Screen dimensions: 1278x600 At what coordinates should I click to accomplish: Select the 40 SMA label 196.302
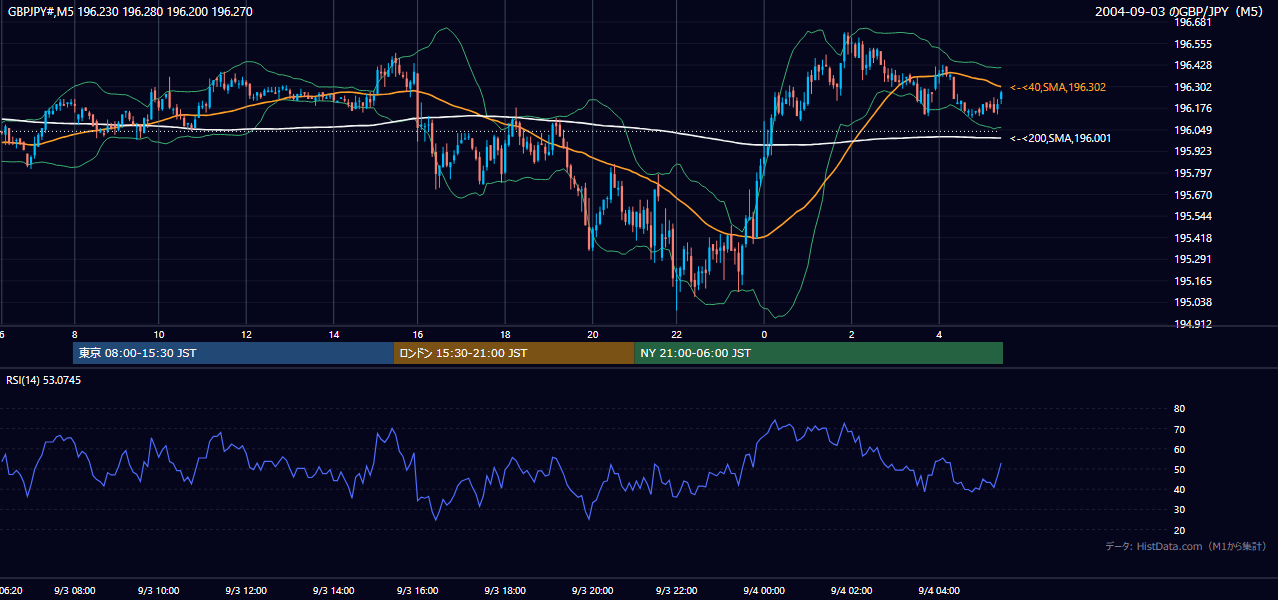1058,88
